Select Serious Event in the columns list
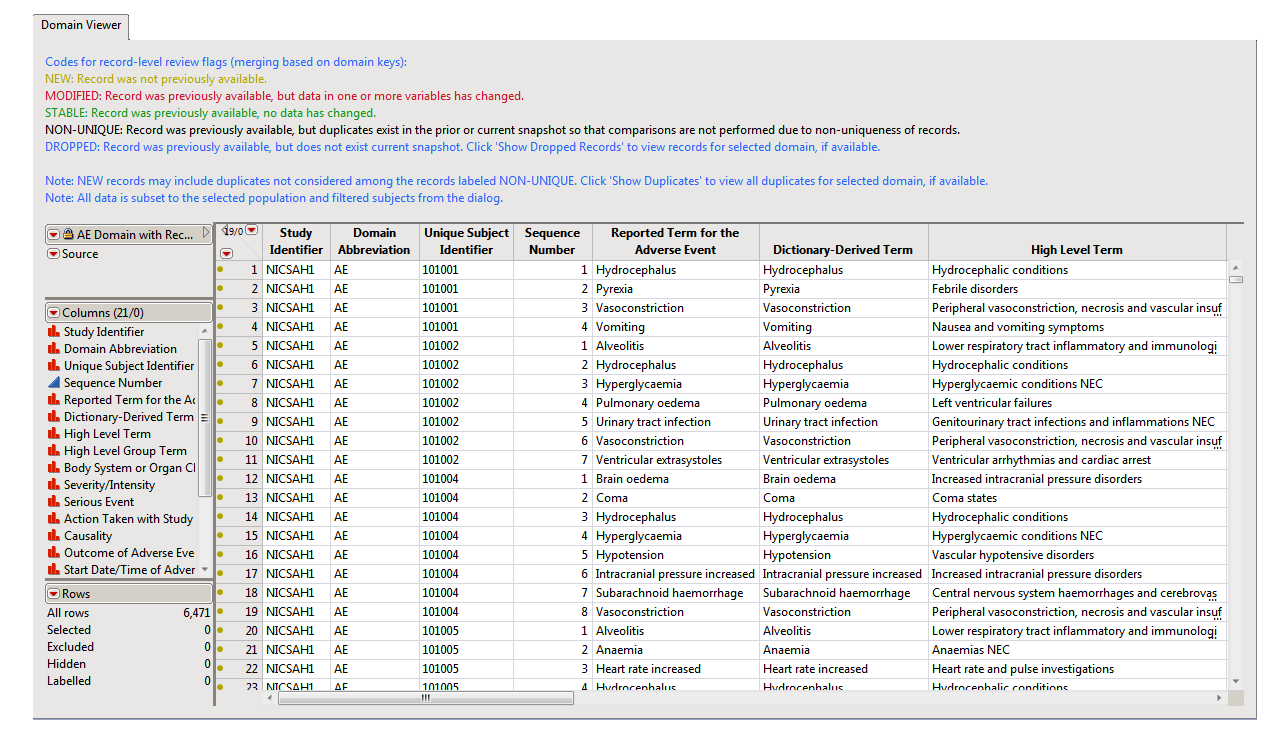This screenshot has height=739, width=1275. (x=98, y=502)
